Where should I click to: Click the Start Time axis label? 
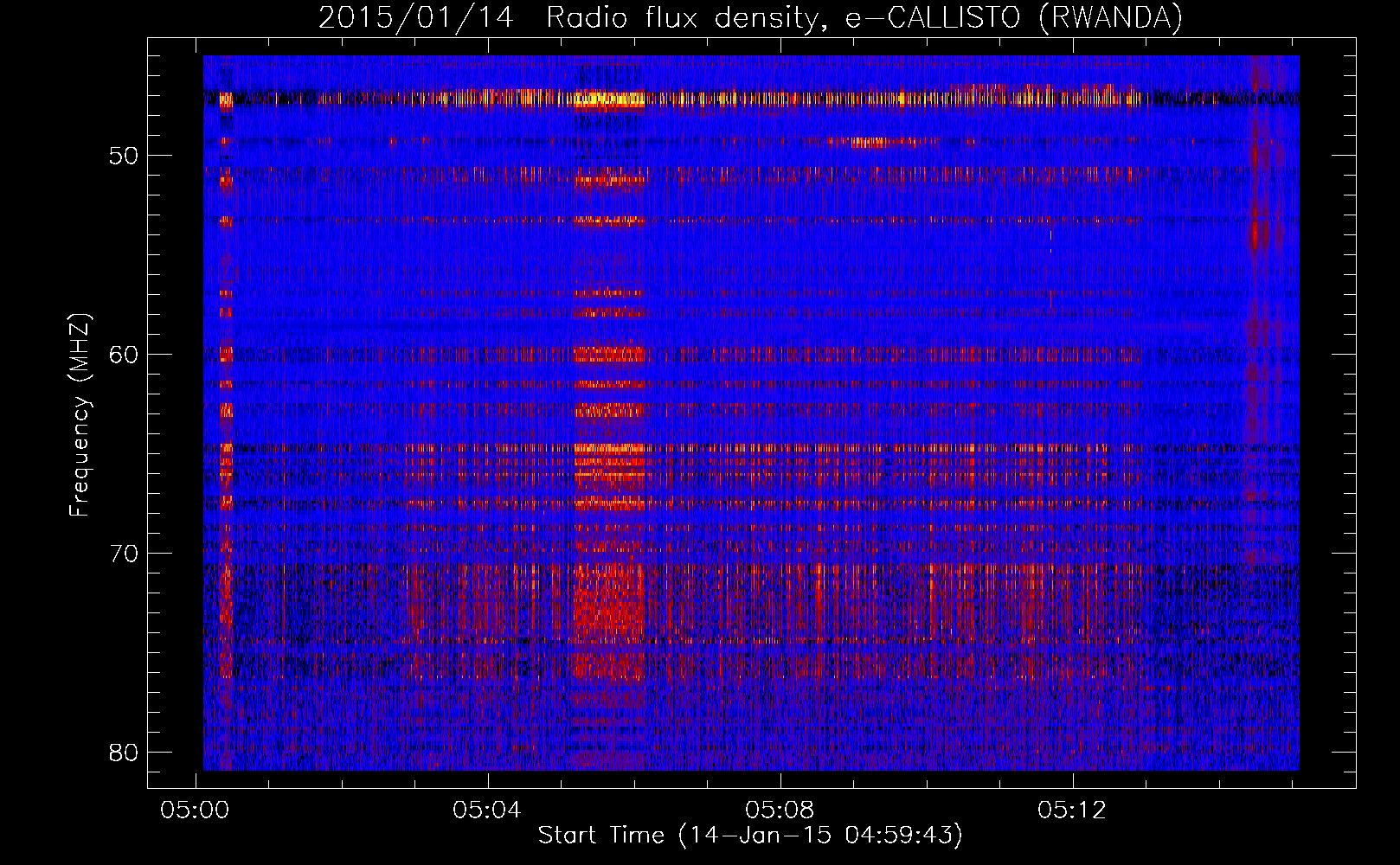[x=750, y=836]
